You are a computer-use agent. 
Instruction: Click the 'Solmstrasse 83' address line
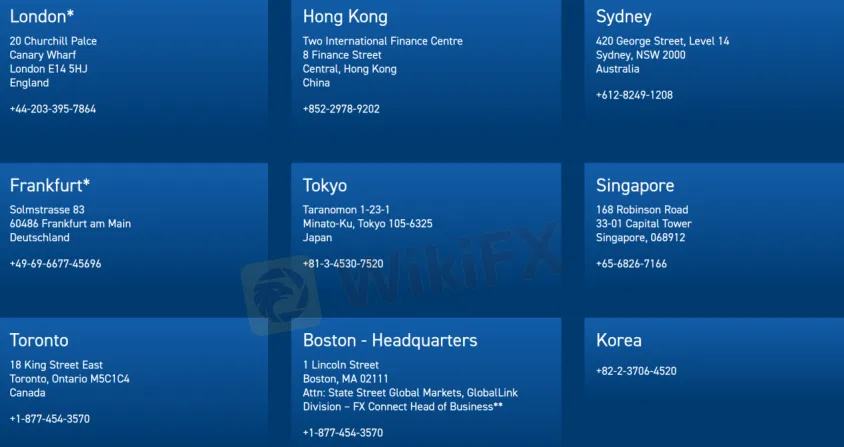47,209
